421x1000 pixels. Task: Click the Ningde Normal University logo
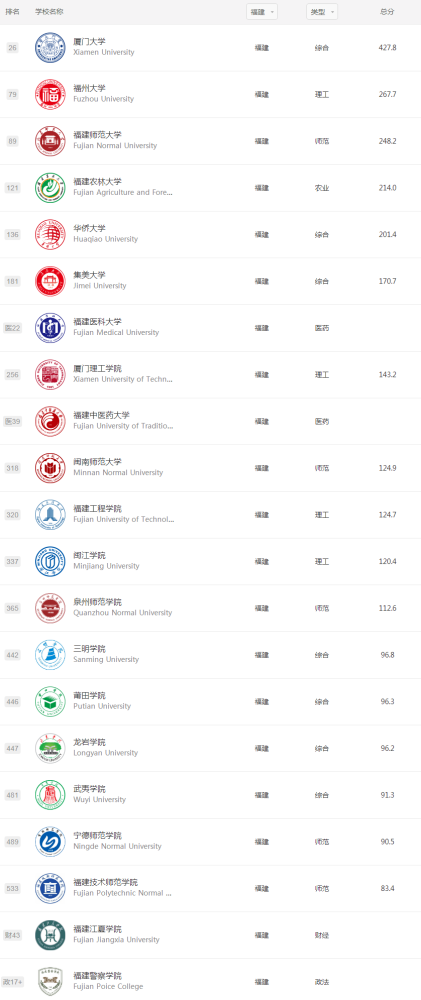click(50, 841)
